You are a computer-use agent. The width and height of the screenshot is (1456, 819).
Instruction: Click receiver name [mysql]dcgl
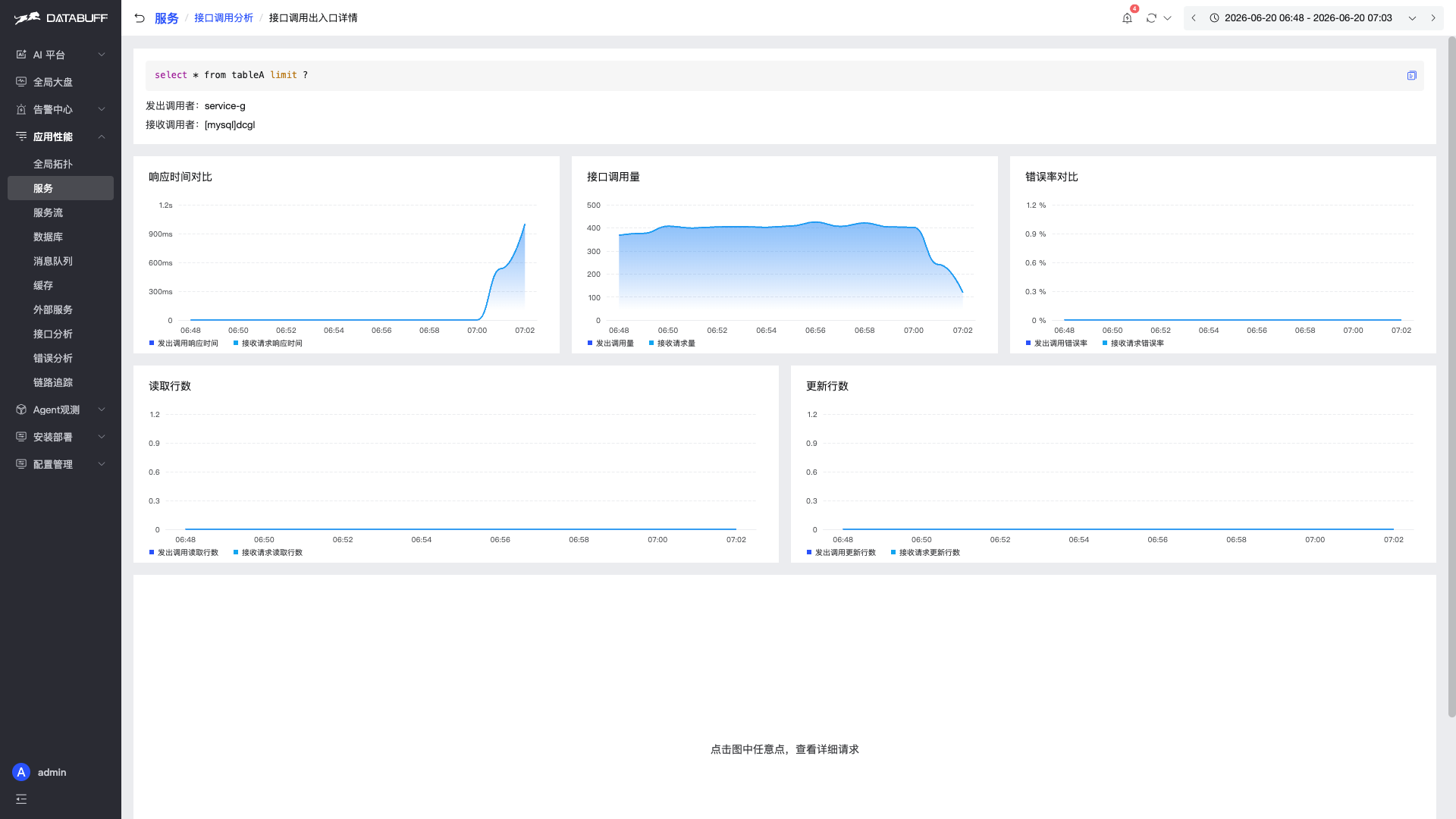(230, 125)
